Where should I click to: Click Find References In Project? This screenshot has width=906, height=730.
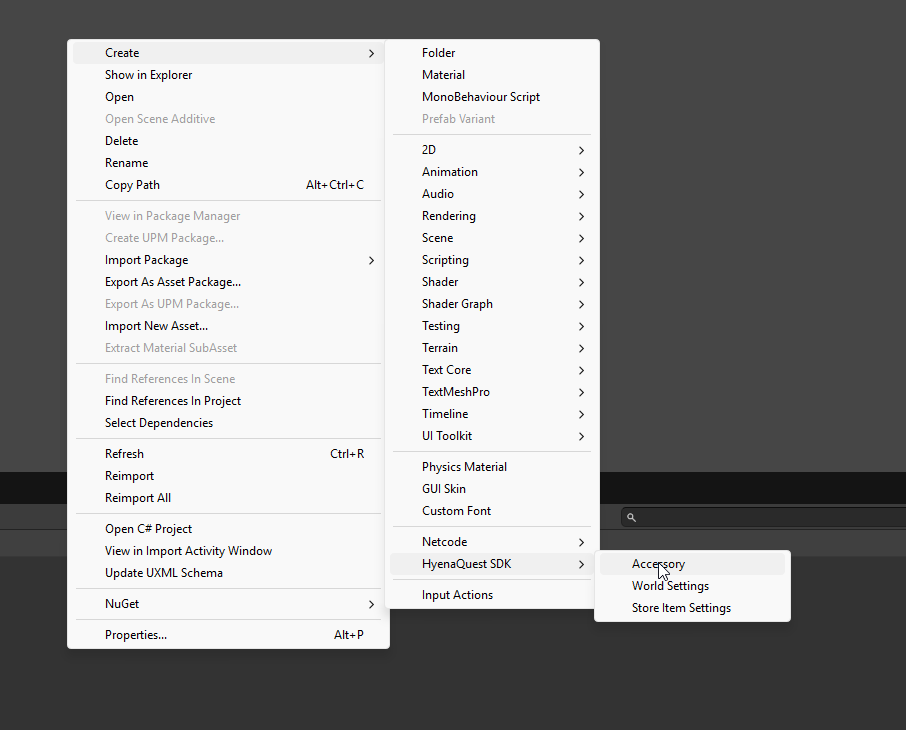coord(228,401)
